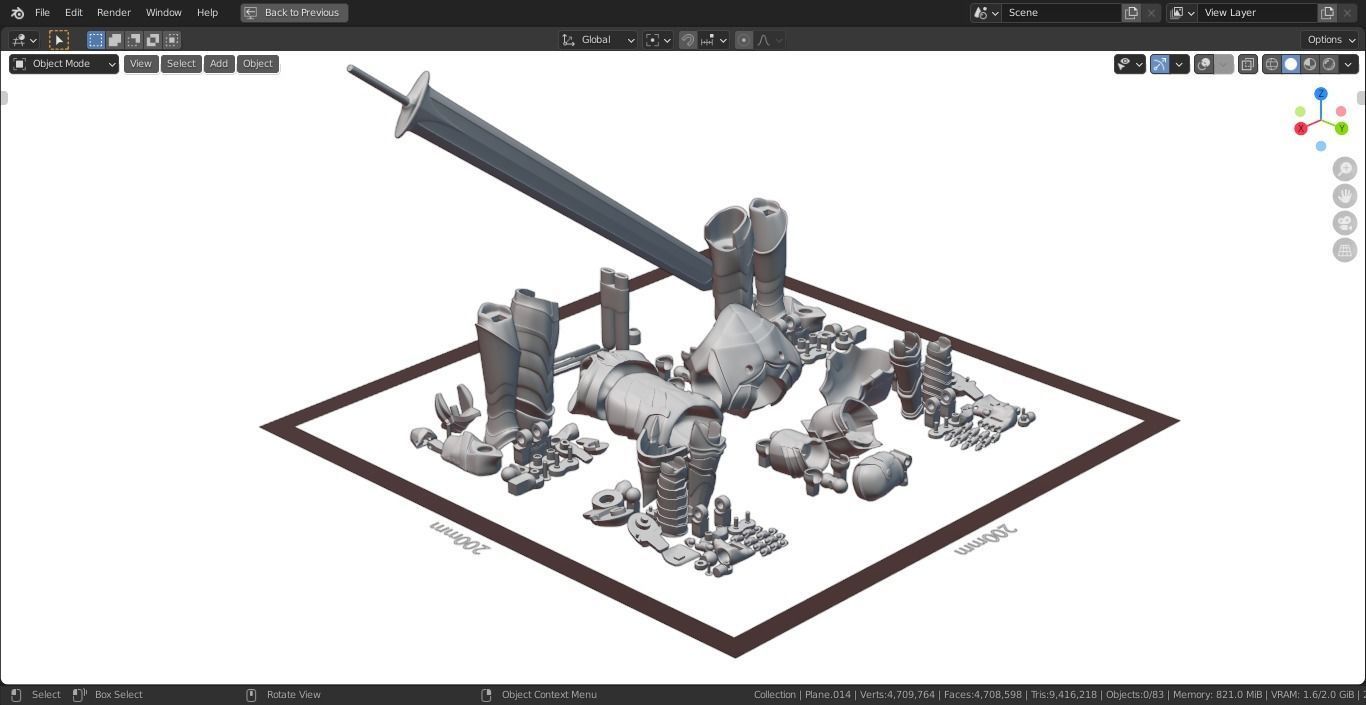Switch to Solid shading
Image resolution: width=1366 pixels, height=705 pixels.
tap(1291, 64)
